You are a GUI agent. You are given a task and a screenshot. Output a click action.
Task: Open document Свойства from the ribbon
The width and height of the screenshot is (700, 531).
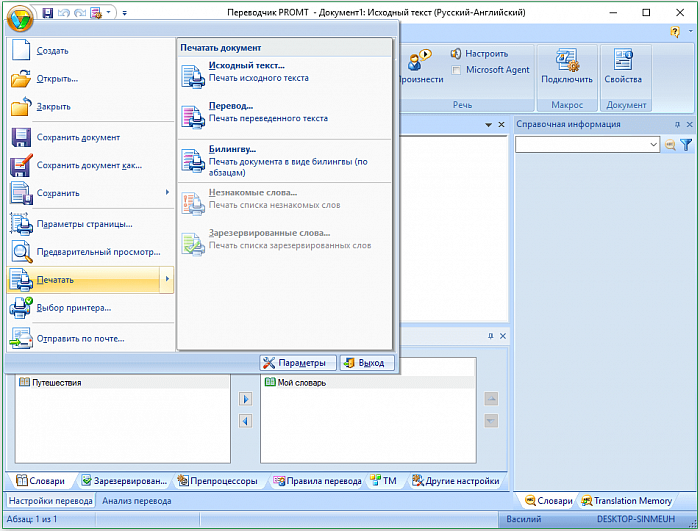[x=623, y=67]
